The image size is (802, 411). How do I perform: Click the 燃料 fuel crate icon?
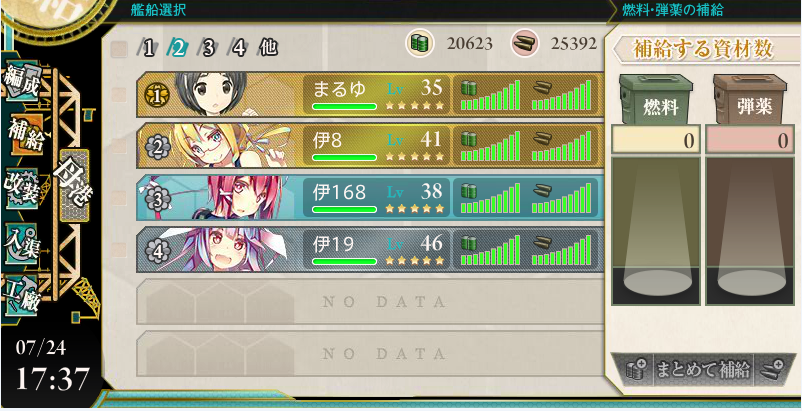click(656, 99)
